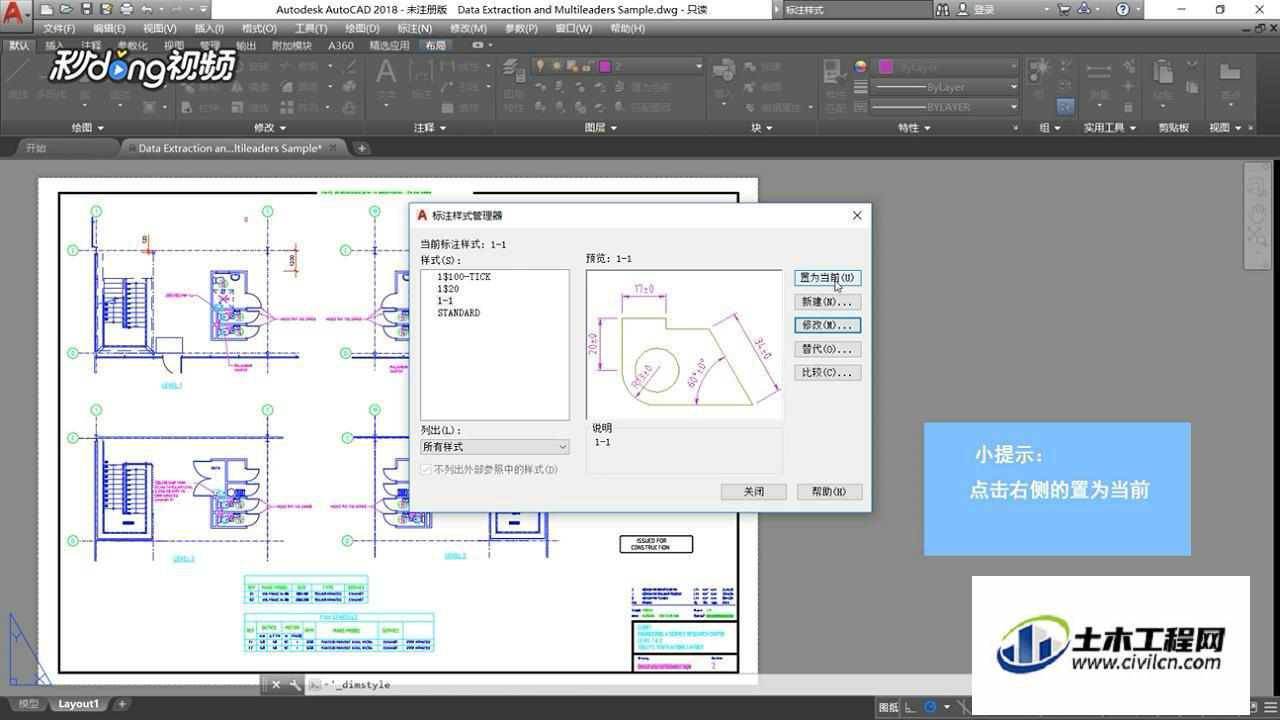
Task: Click the Insert block icon in block panel
Action: pos(724,70)
